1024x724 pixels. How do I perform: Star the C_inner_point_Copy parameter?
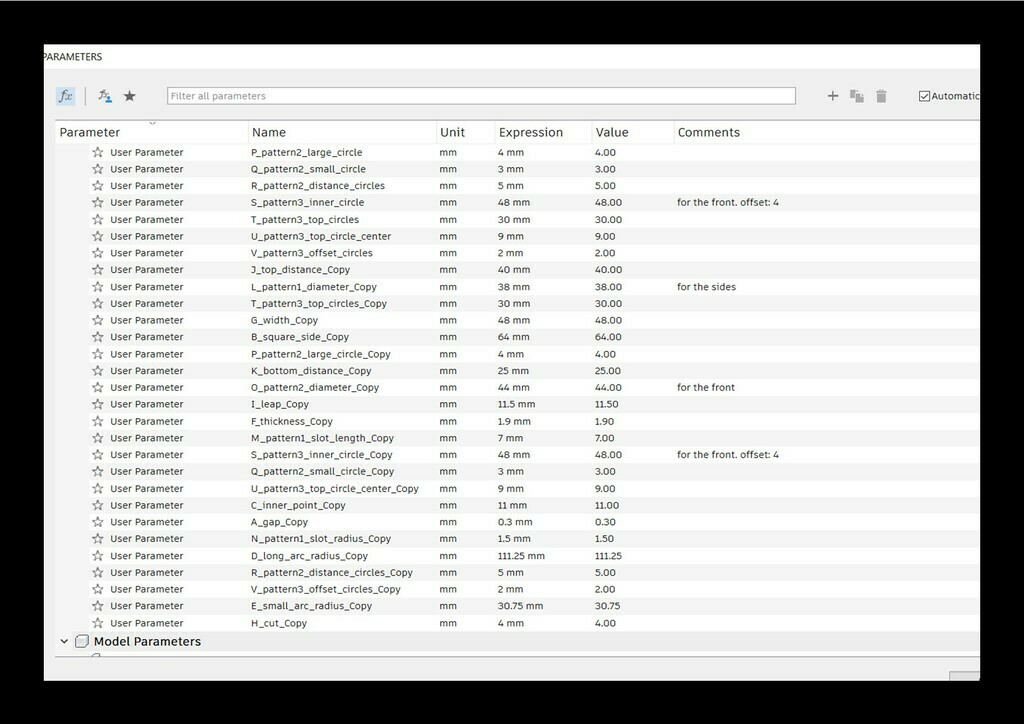pos(98,505)
